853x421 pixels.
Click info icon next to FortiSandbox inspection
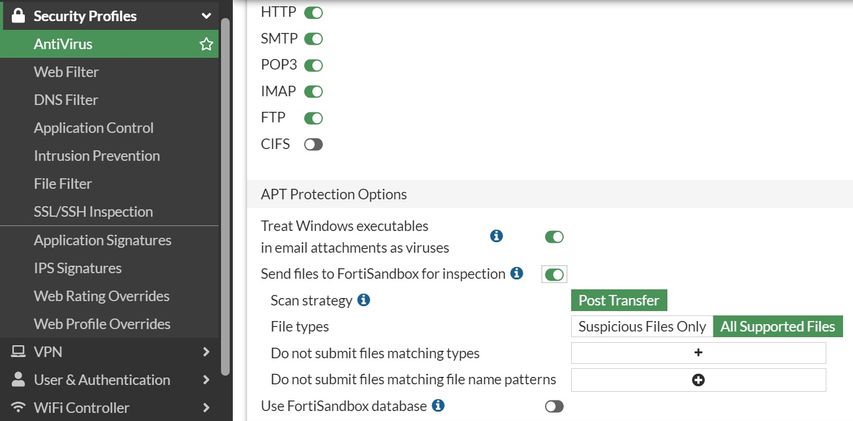[x=517, y=273]
